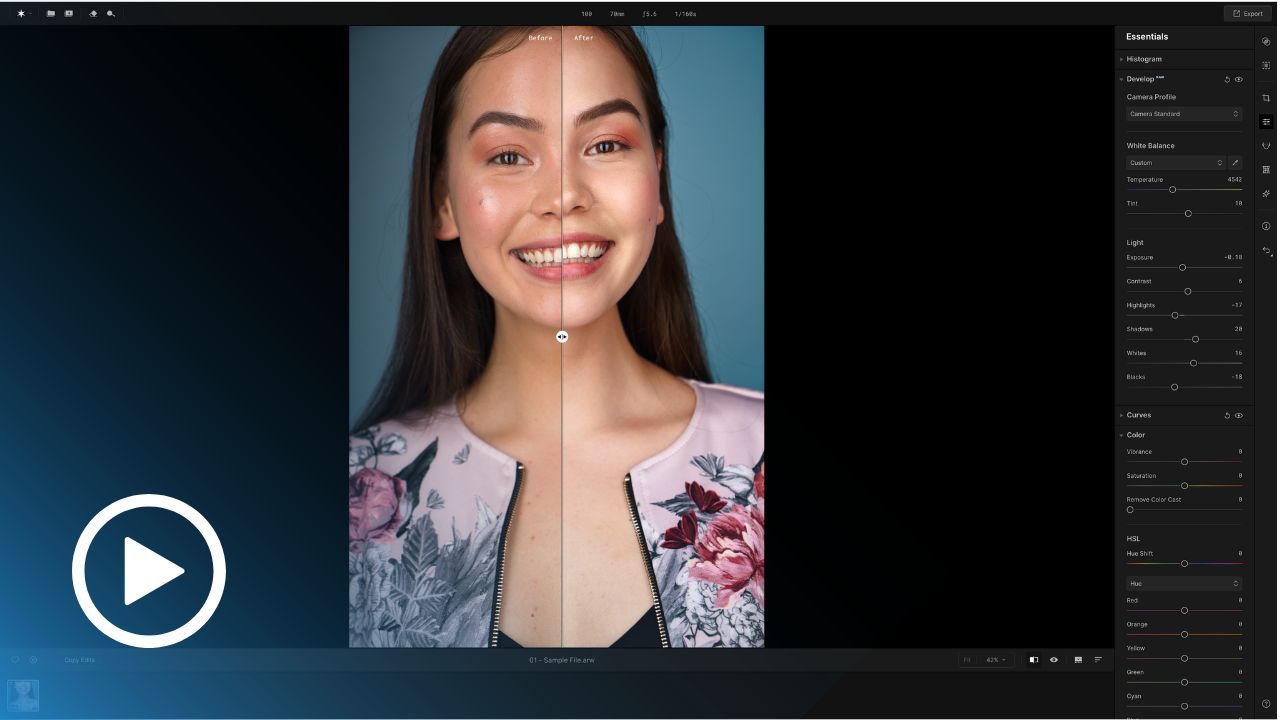The image size is (1280, 720).
Task: Select the Crop tool in right sidebar
Action: pos(1266,98)
